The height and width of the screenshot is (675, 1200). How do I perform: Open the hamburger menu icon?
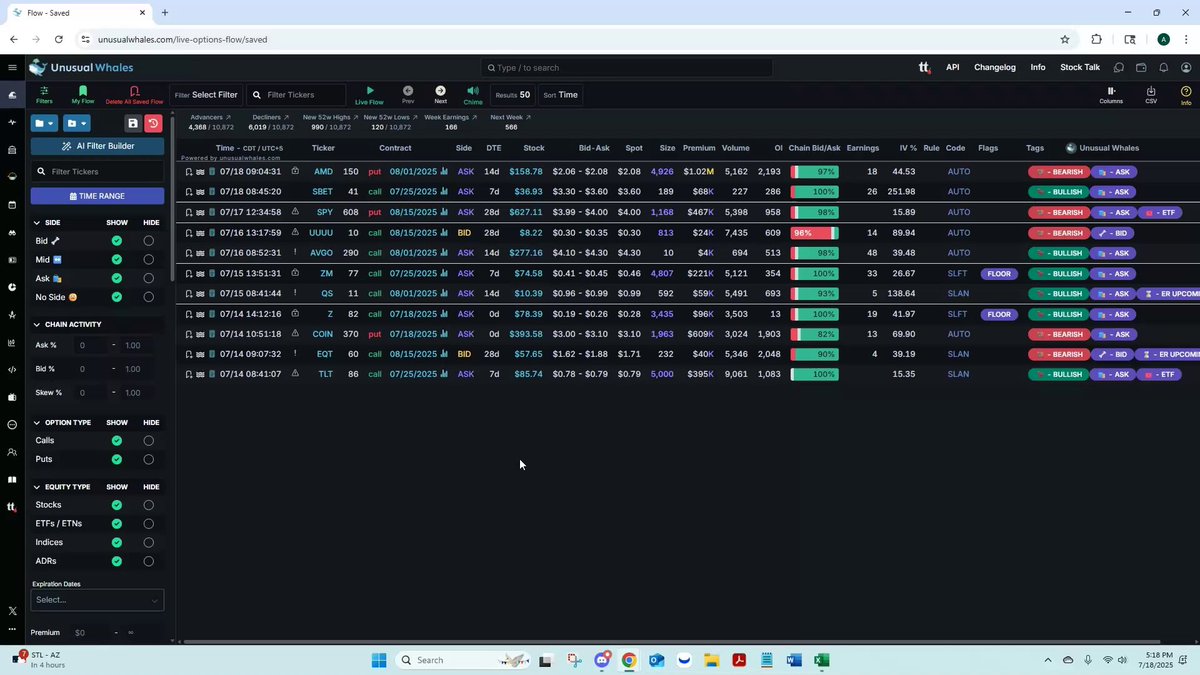point(12,67)
